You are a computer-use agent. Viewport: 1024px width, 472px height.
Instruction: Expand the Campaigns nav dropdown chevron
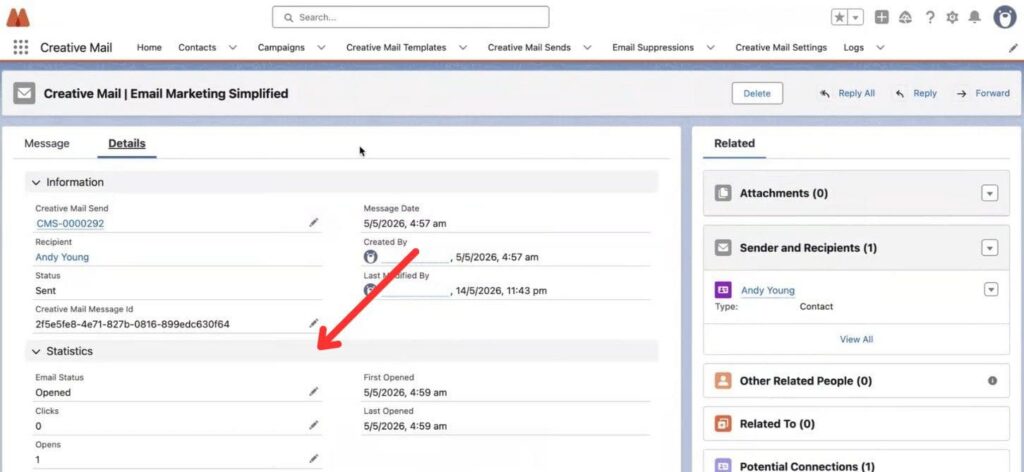click(321, 48)
